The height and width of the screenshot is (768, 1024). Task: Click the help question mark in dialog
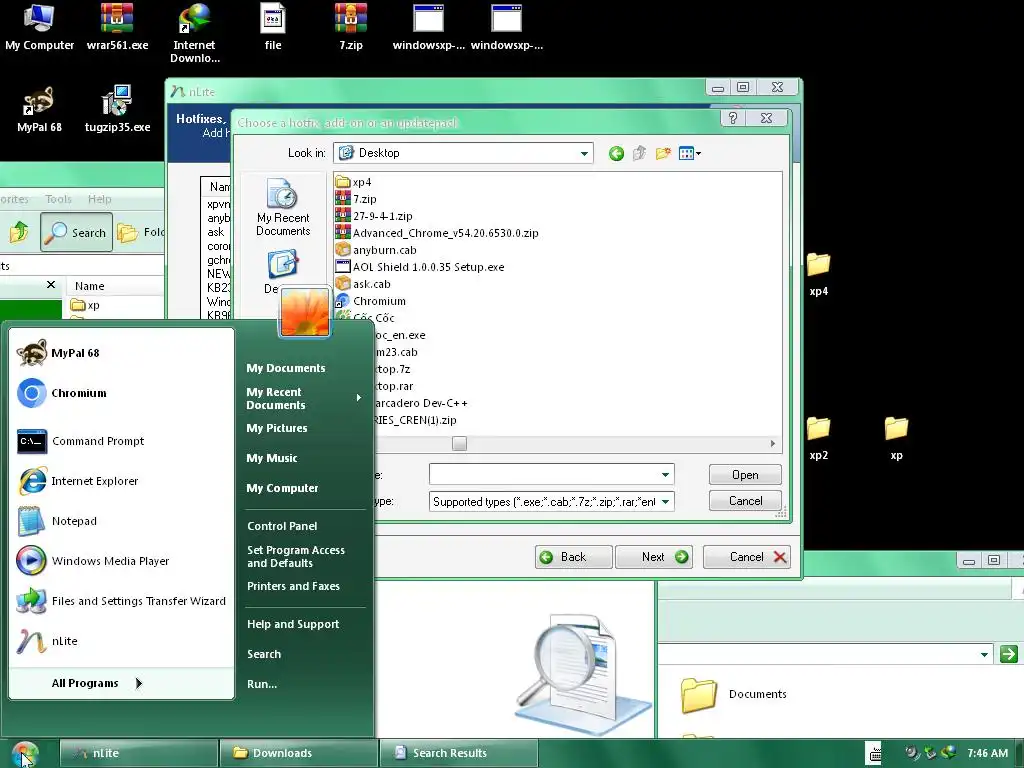[733, 118]
